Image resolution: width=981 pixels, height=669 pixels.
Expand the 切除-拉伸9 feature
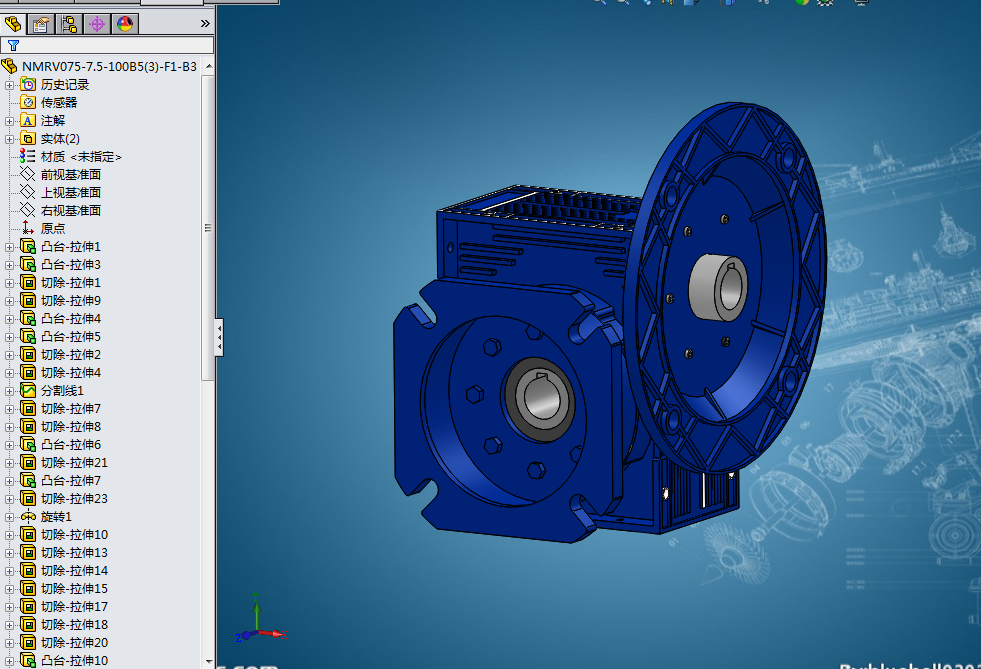coord(9,301)
